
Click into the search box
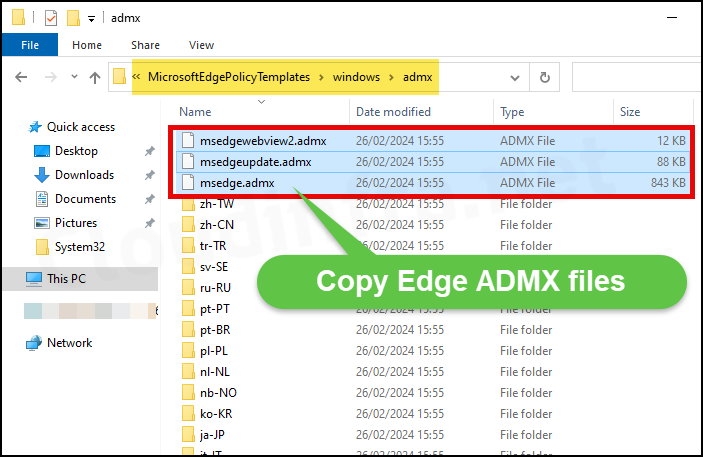click(x=637, y=77)
